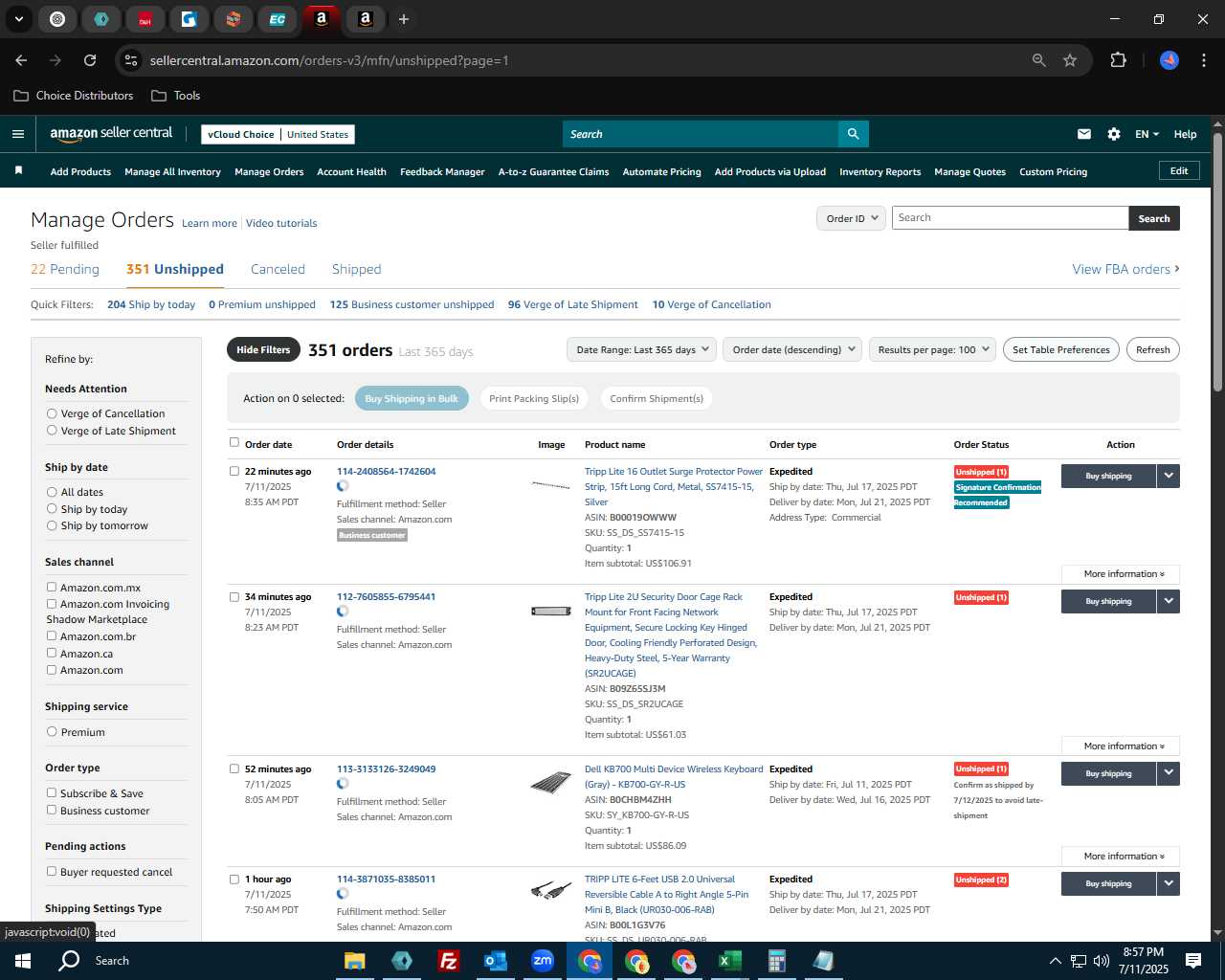
Task: Check the Amazon.ca sales channel
Action: tap(52, 653)
